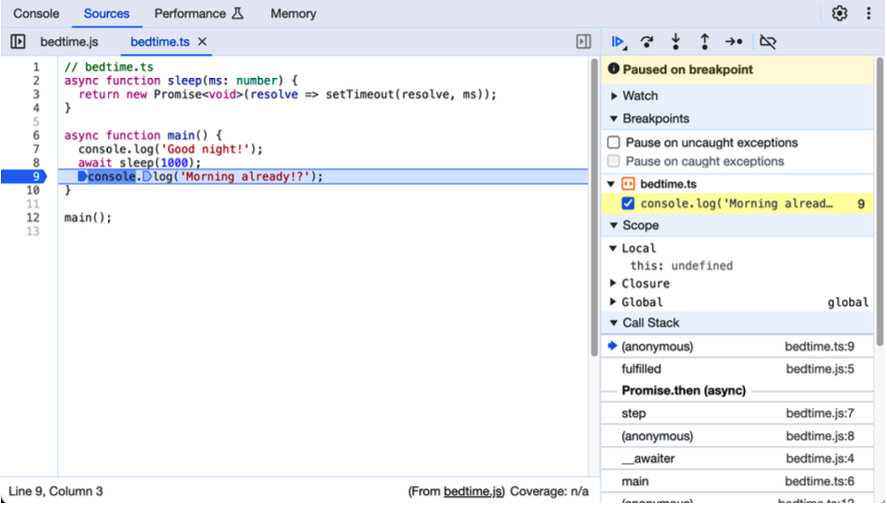Click the Paused on breakpoint banner
887x508 pixels.
[x=737, y=70]
